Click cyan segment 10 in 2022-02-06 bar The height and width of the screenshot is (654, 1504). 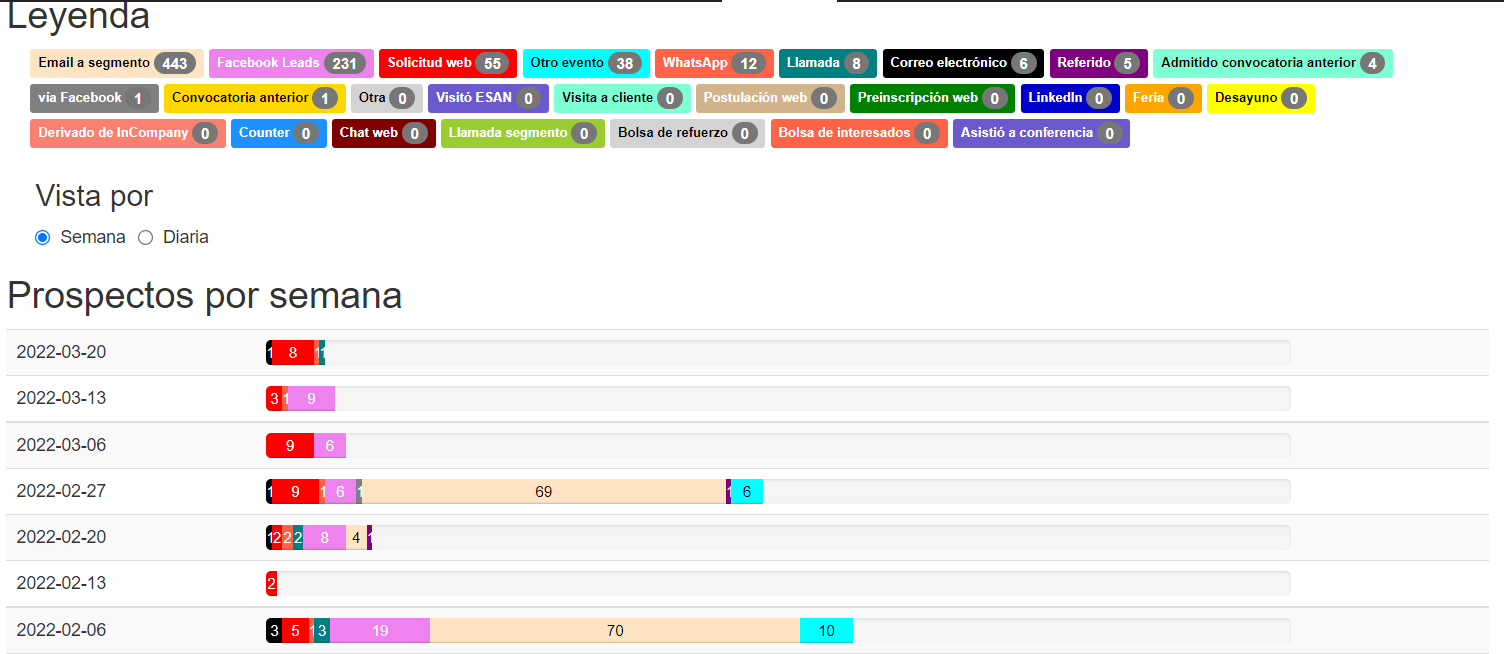pos(826,630)
